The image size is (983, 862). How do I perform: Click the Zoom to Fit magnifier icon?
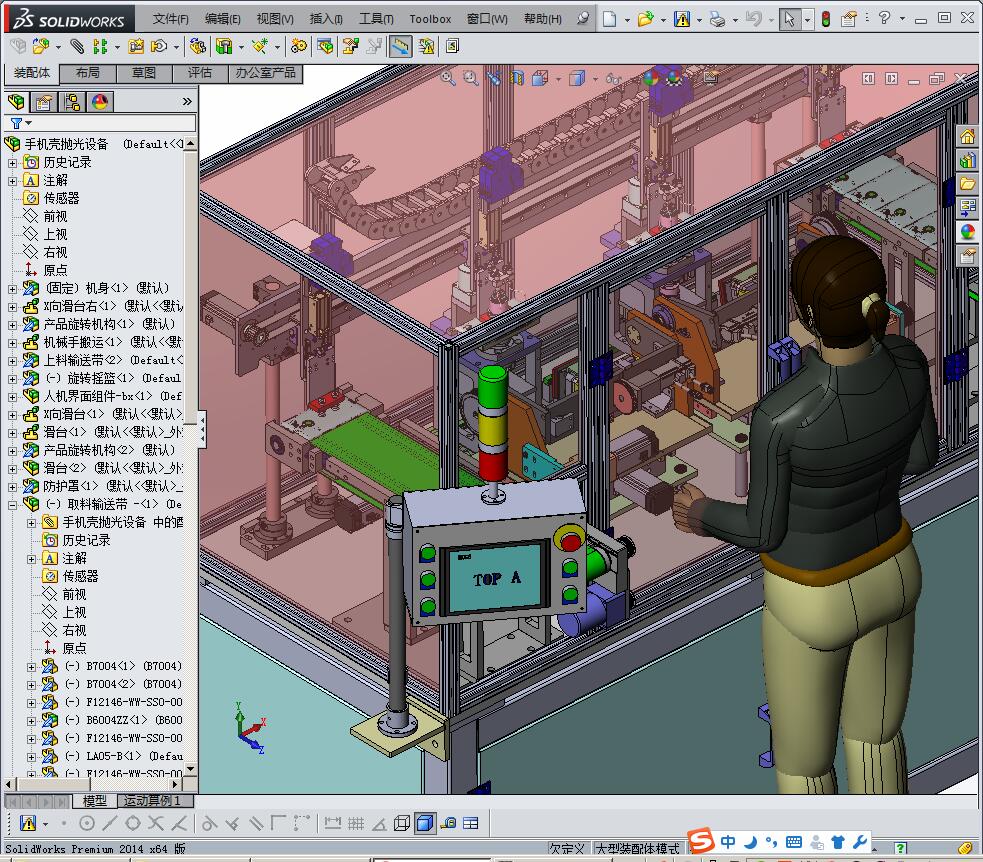click(448, 78)
